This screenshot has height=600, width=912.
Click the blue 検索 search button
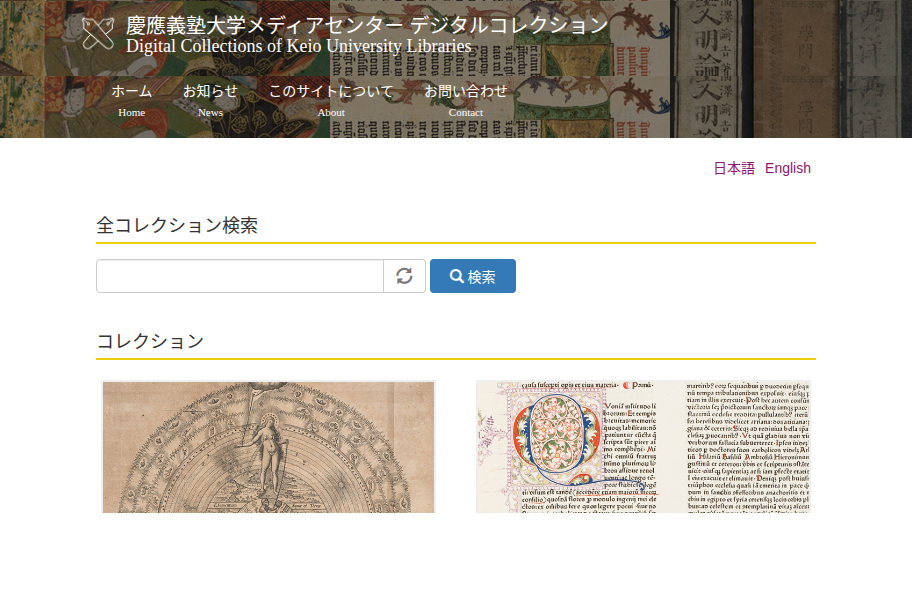click(473, 276)
